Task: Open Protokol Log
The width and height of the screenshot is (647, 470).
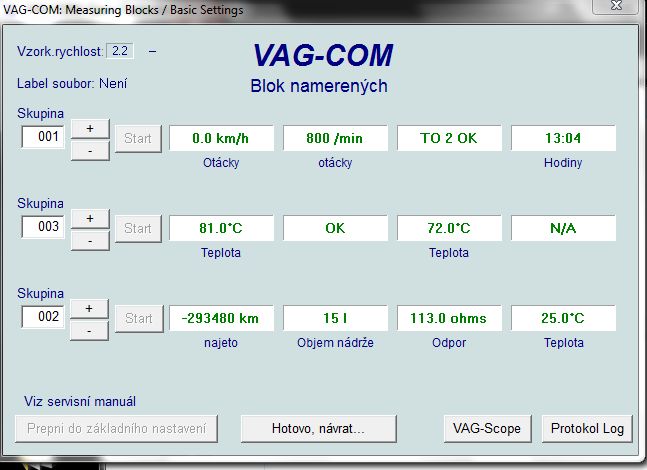Action: tap(587, 429)
